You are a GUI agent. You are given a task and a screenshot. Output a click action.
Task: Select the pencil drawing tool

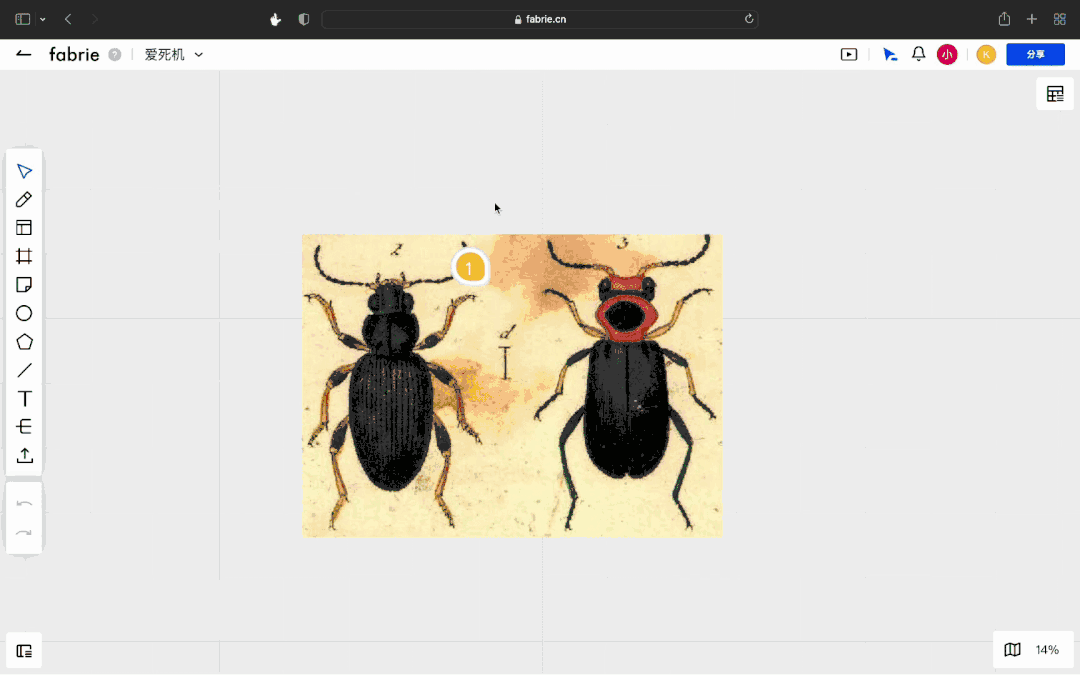click(24, 200)
